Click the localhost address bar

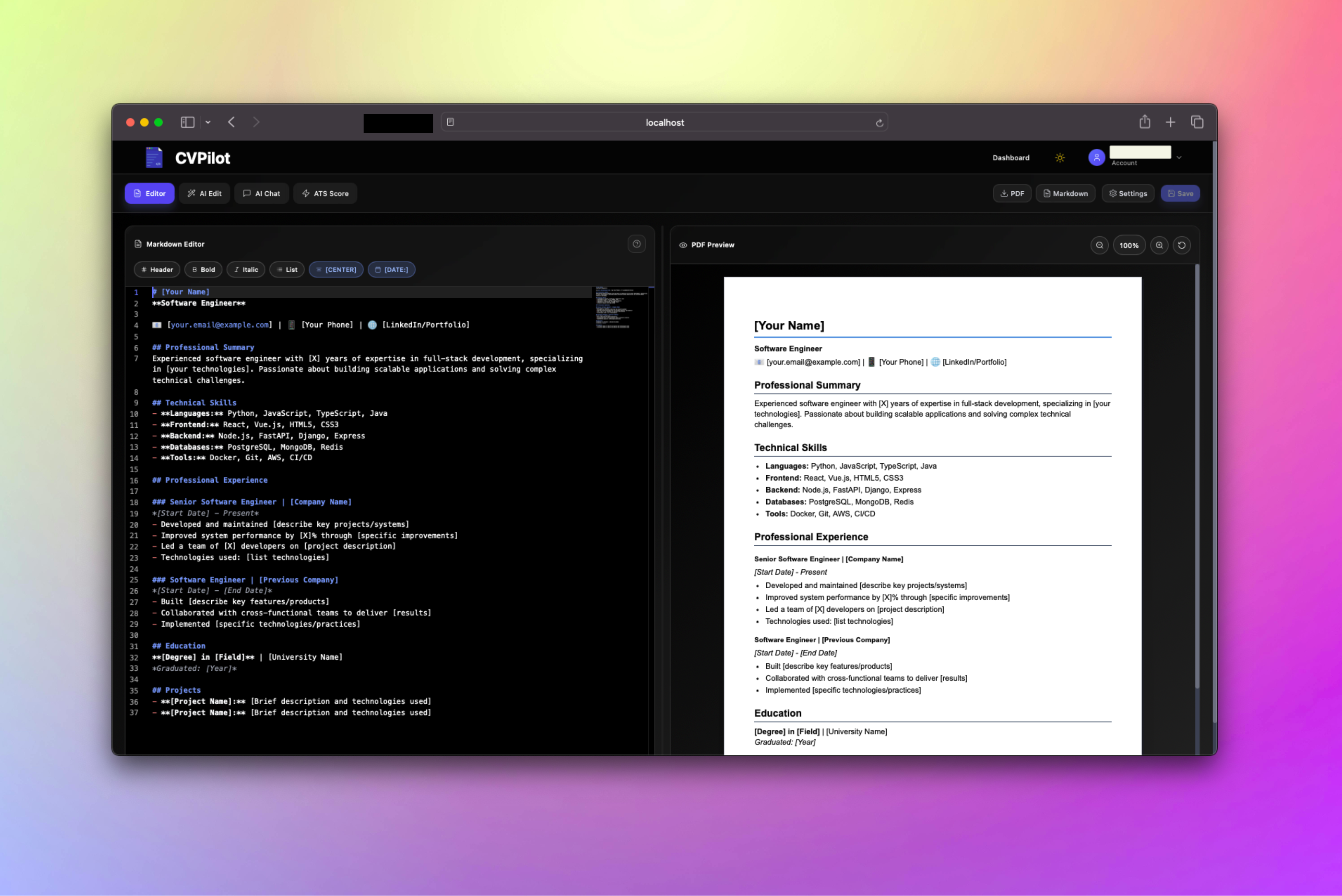(x=664, y=122)
